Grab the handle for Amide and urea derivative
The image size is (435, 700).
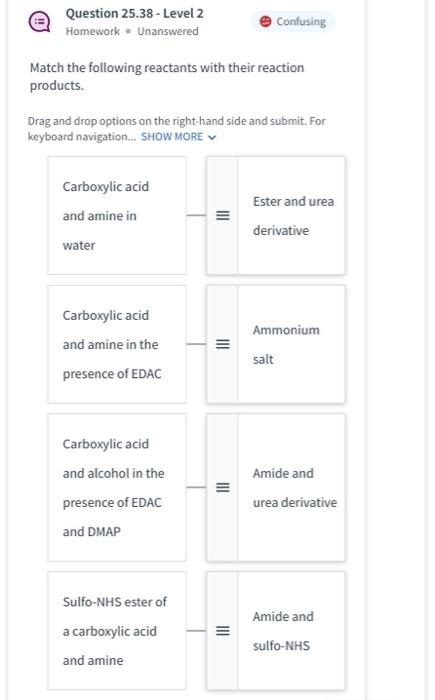223,488
